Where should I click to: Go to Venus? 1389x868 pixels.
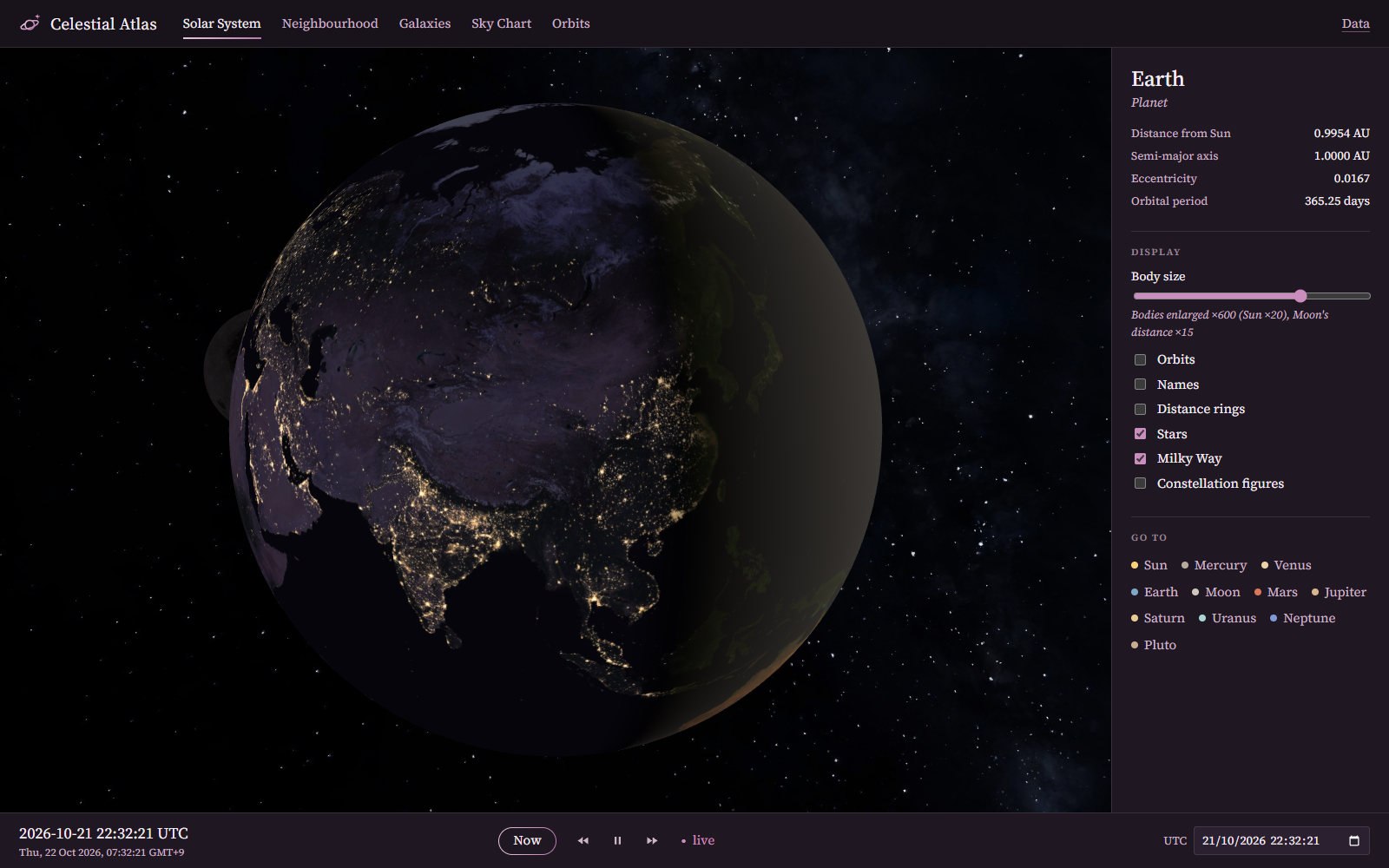tap(1286, 565)
